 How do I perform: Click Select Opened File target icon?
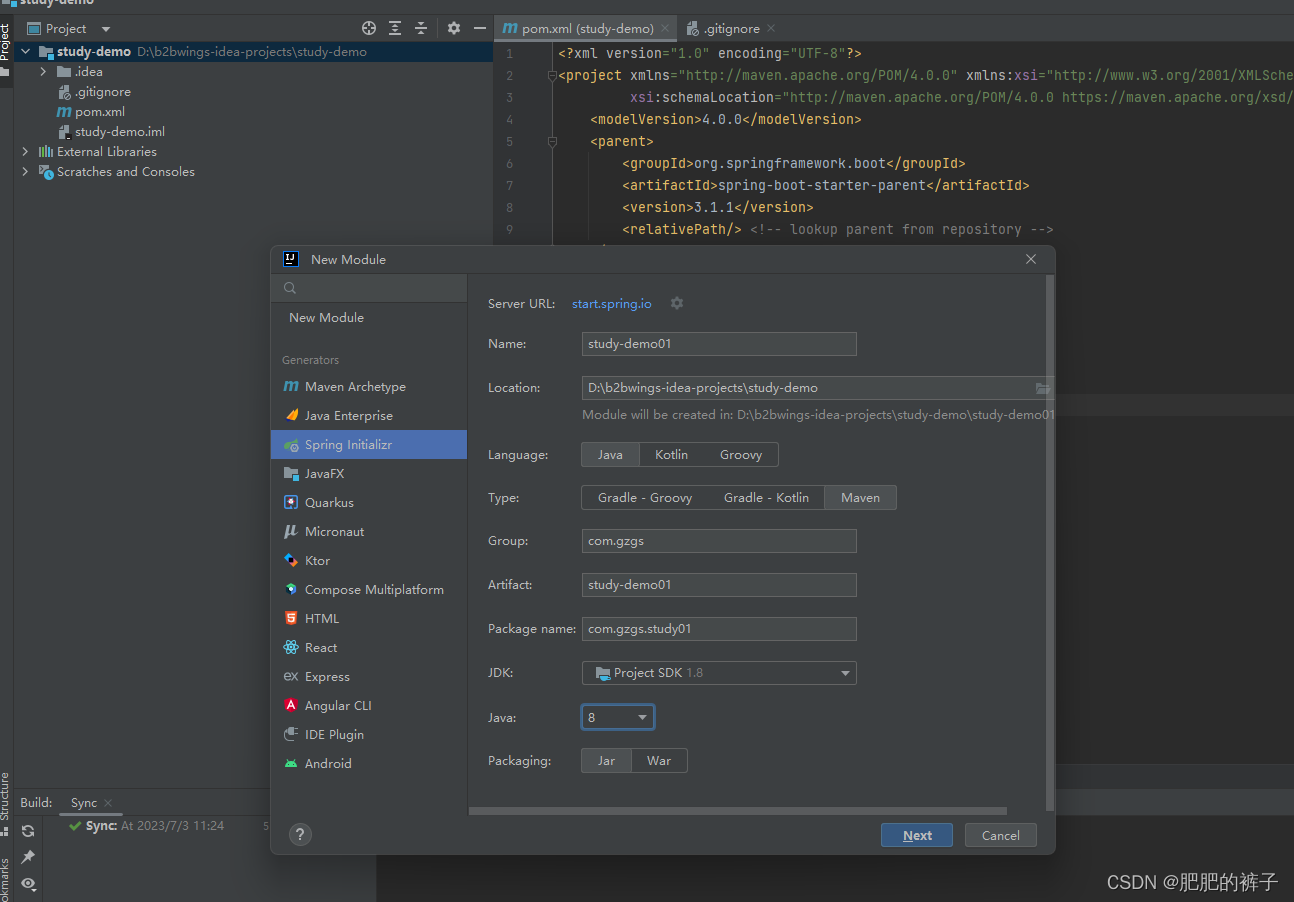[369, 28]
